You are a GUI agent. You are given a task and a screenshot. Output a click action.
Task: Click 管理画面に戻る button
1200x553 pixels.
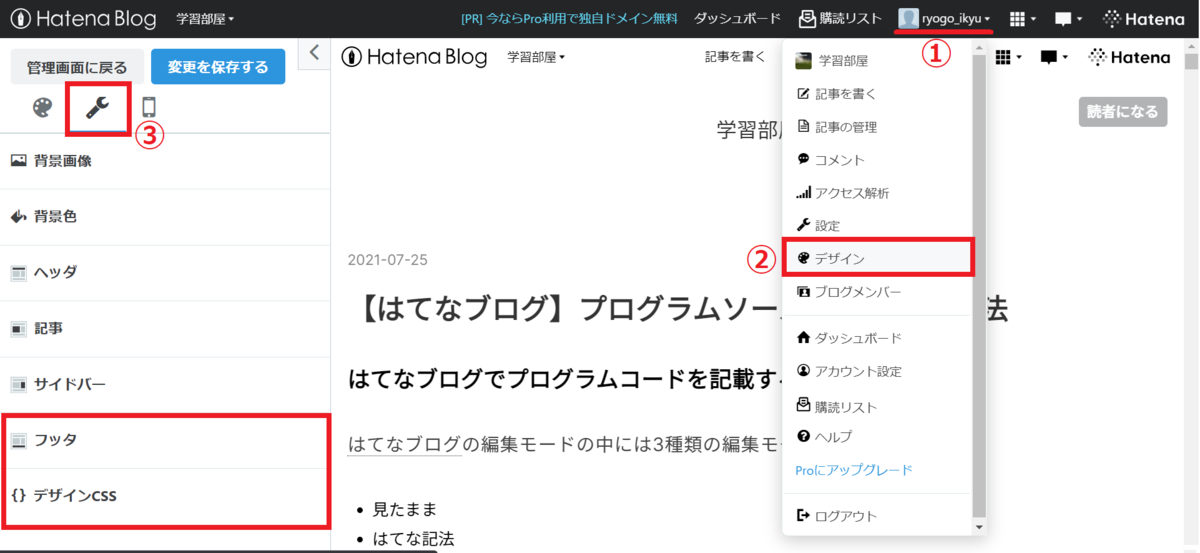77,67
